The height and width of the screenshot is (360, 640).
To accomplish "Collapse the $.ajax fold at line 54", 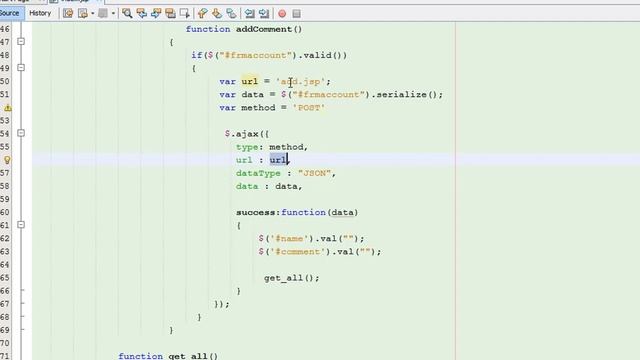I will click(21, 133).
